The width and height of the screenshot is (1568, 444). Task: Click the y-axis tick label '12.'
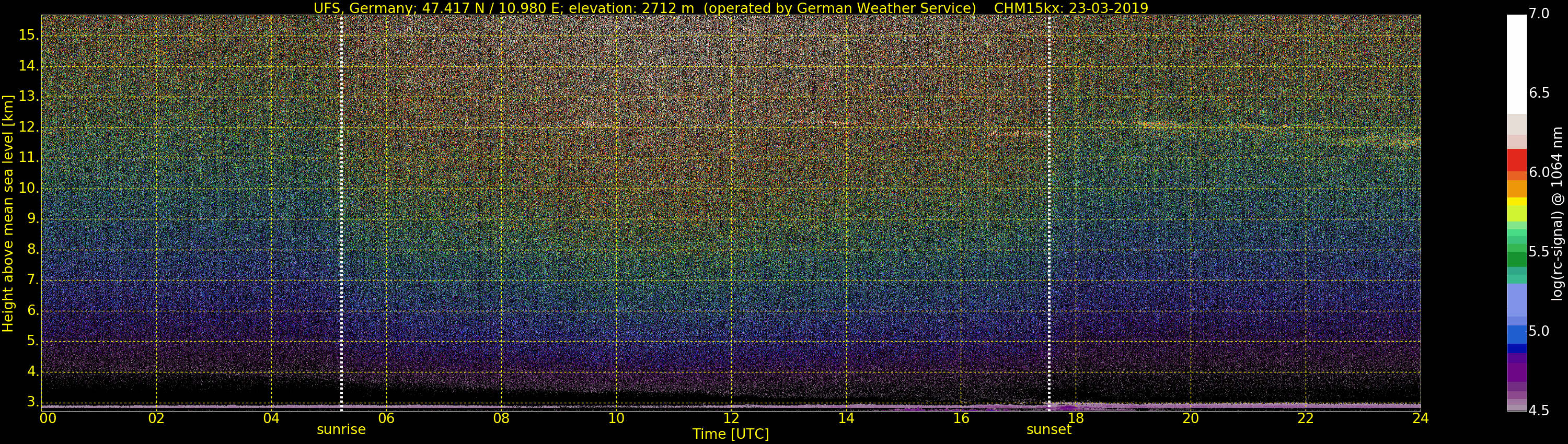pyautogui.click(x=28, y=128)
